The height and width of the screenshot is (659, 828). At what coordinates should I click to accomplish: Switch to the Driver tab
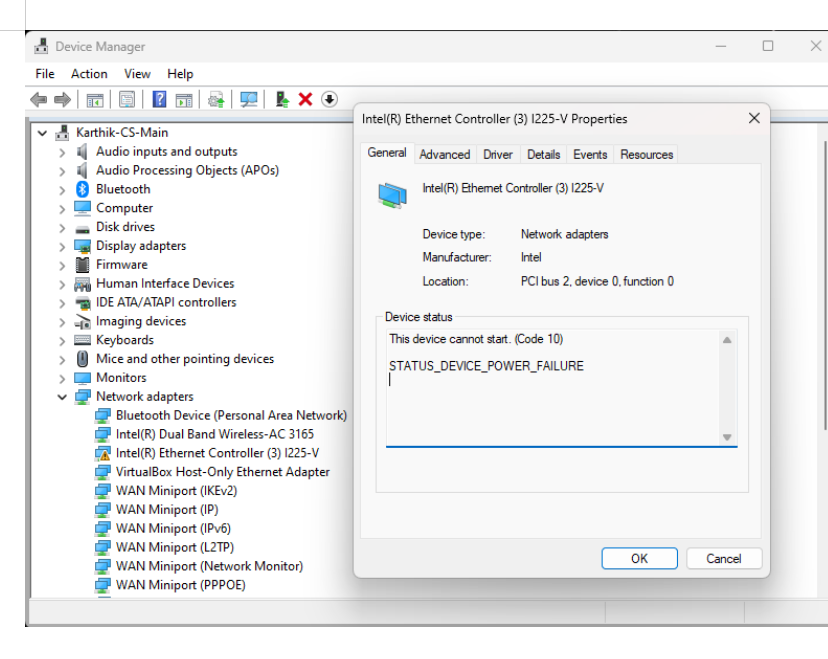(x=497, y=154)
